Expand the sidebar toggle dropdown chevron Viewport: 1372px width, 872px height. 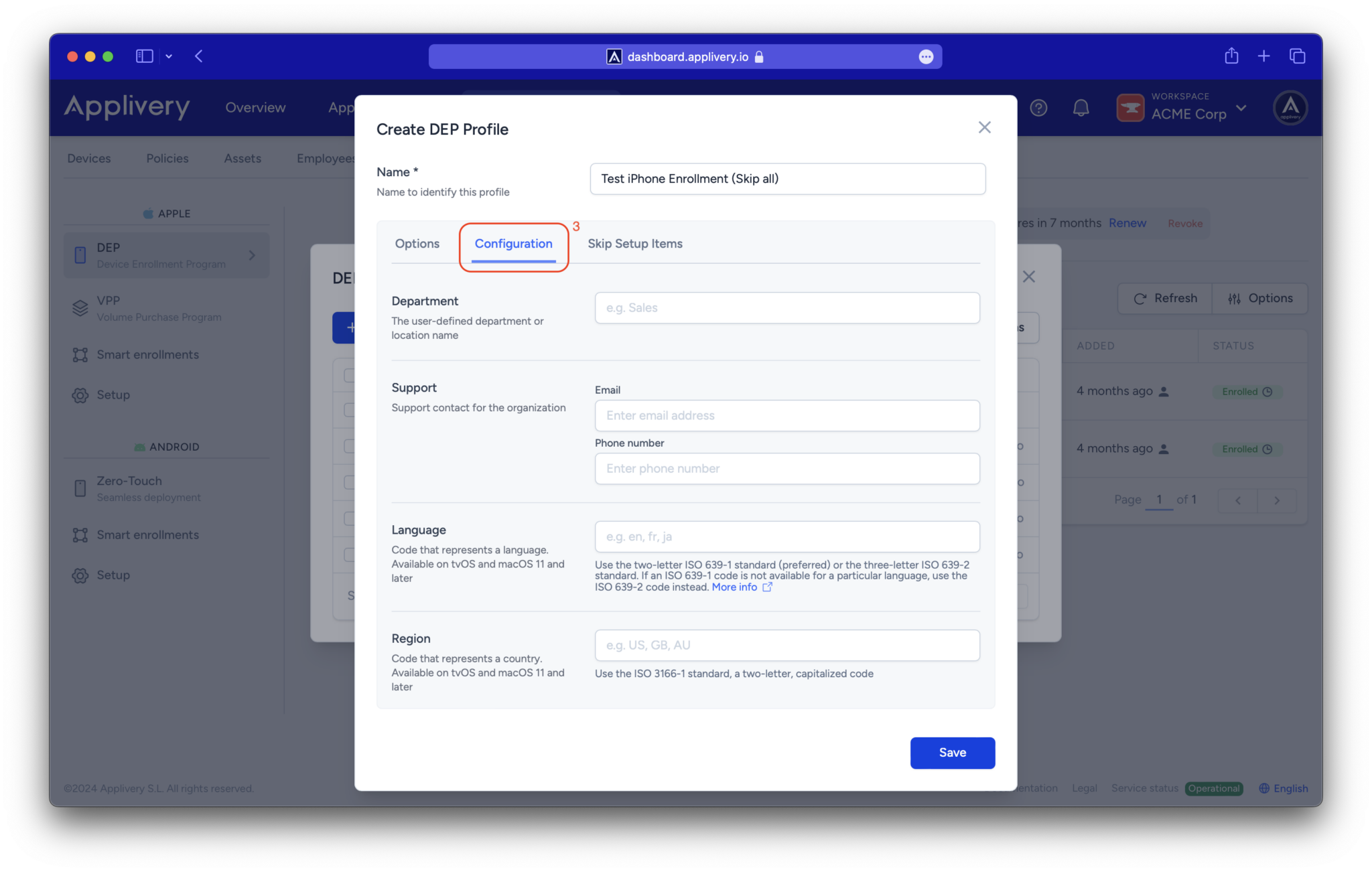click(x=169, y=57)
